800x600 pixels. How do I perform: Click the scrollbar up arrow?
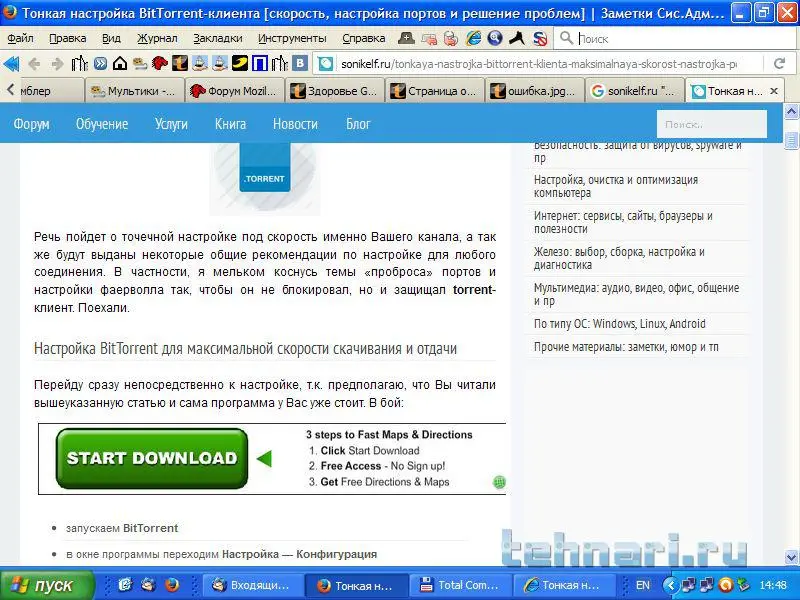[791, 112]
